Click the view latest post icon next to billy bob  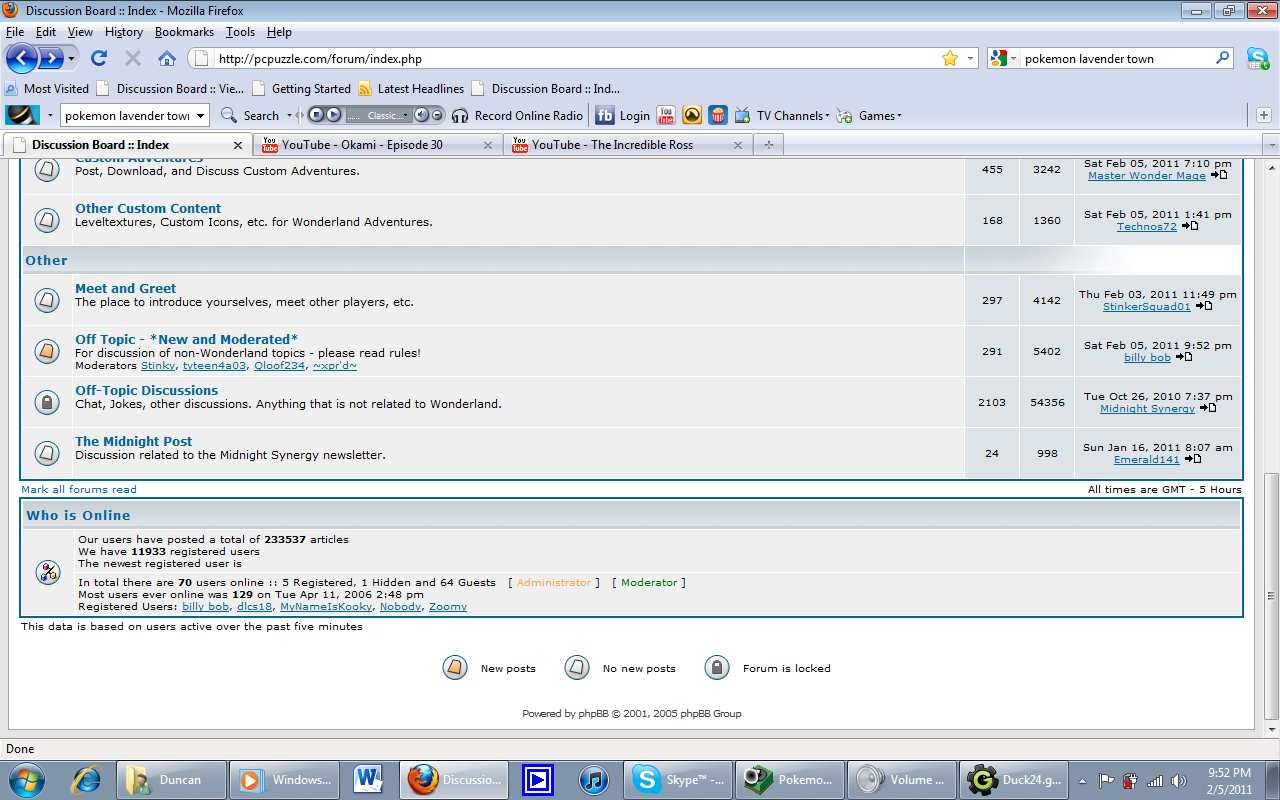pos(1184,357)
